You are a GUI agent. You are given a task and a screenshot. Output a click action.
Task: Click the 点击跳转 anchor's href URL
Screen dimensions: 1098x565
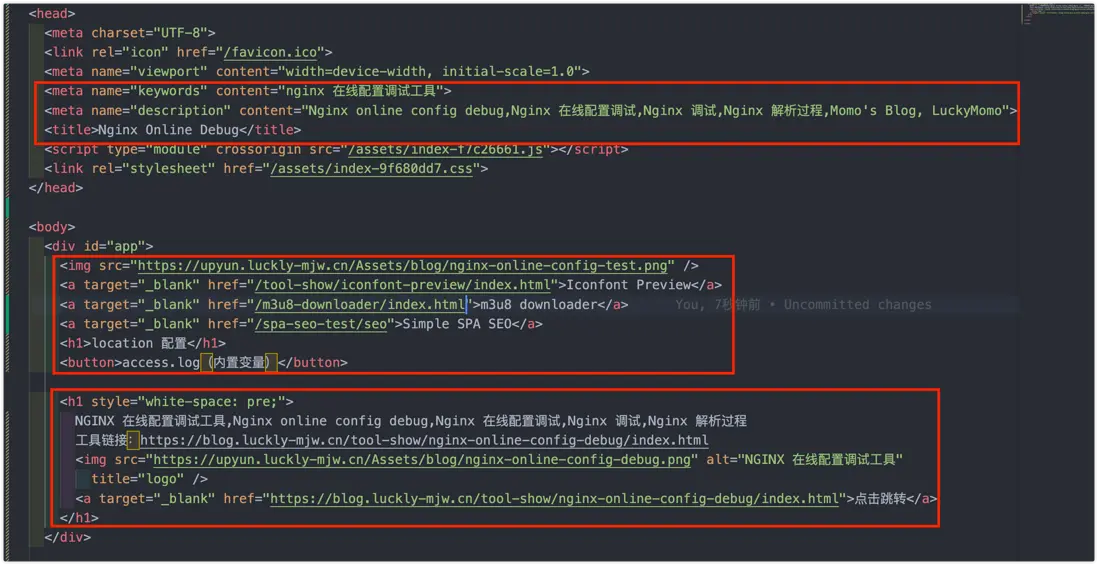click(x=555, y=499)
